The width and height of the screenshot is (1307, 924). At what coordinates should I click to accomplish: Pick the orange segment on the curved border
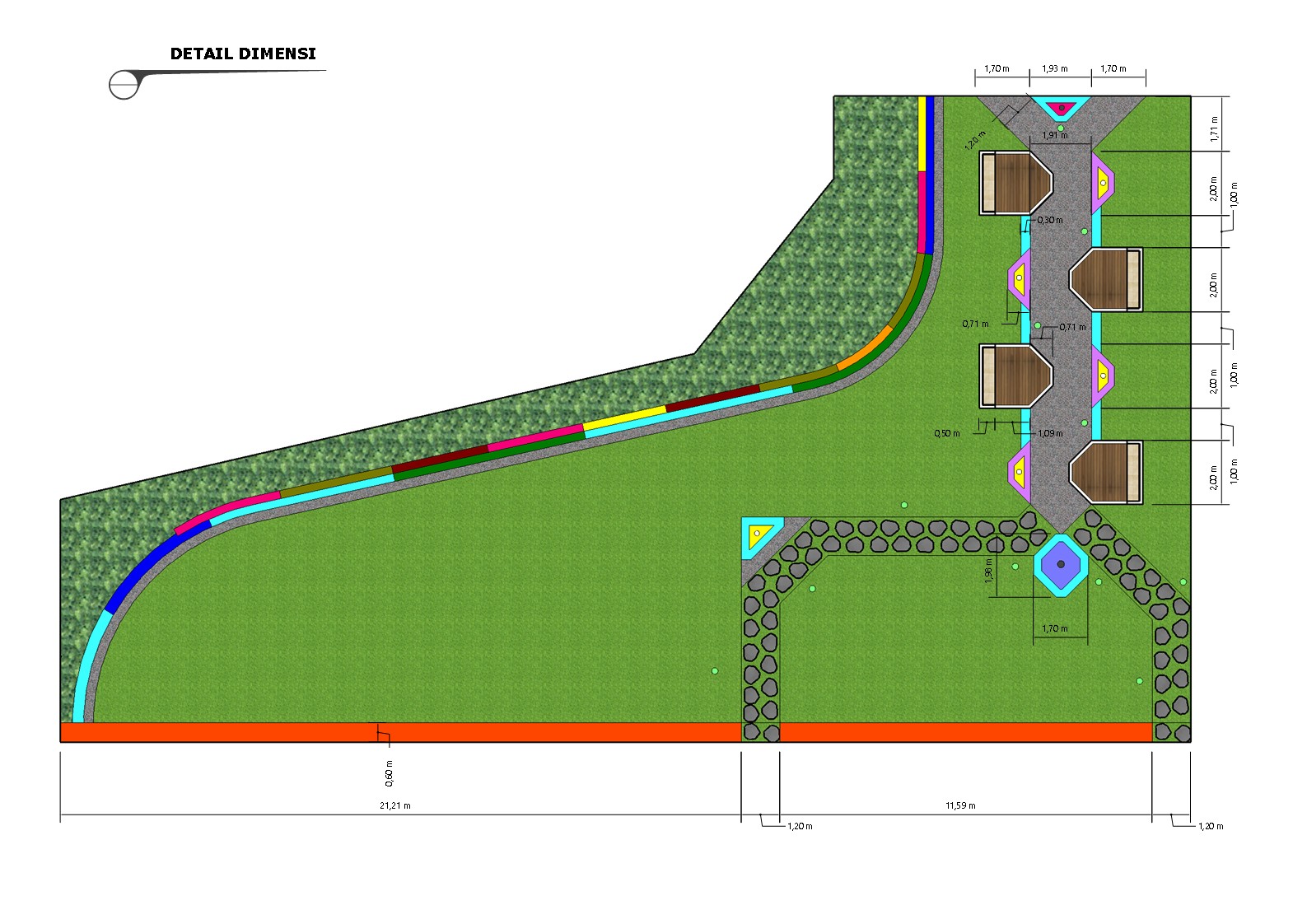tap(865, 348)
